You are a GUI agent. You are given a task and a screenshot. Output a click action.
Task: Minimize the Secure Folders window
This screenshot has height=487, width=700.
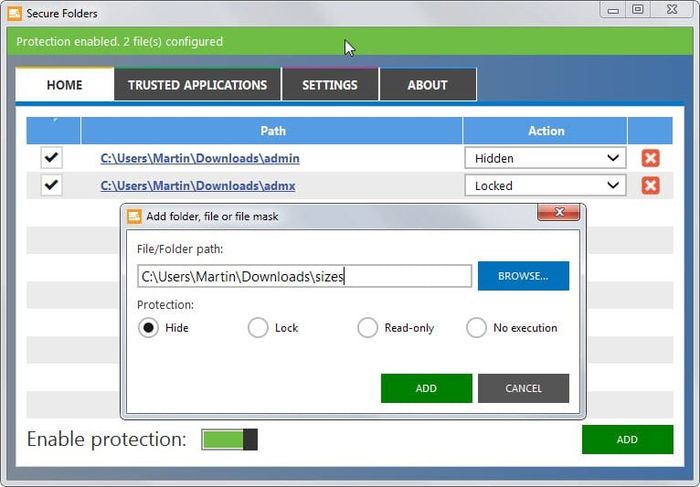(x=613, y=10)
